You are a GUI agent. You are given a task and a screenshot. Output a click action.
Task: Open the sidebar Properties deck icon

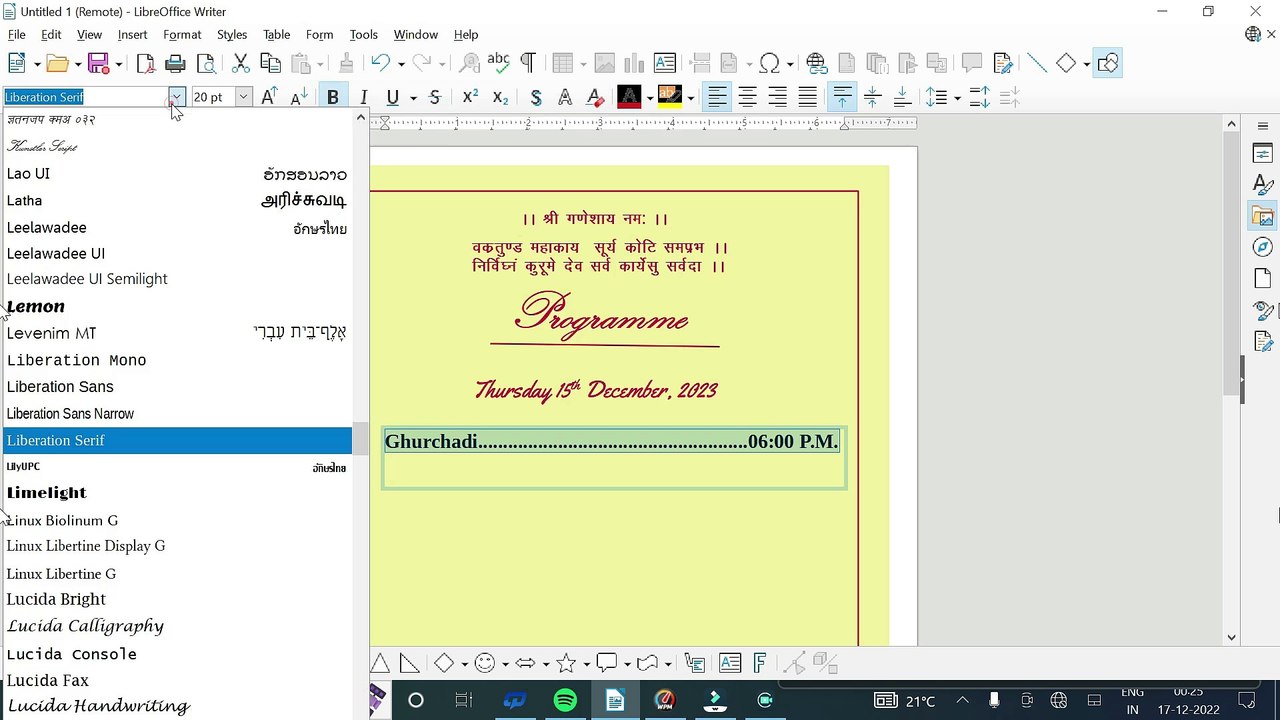(1262, 153)
